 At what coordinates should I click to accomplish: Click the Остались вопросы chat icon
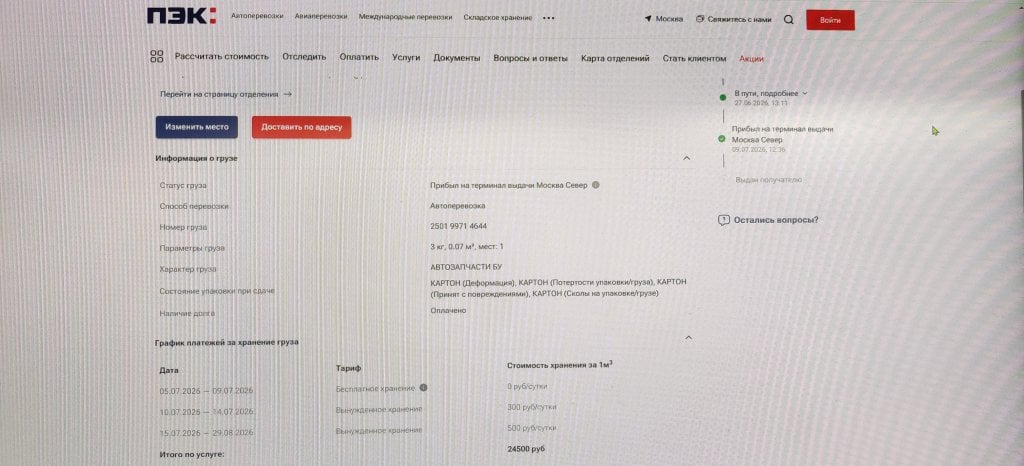tap(724, 221)
